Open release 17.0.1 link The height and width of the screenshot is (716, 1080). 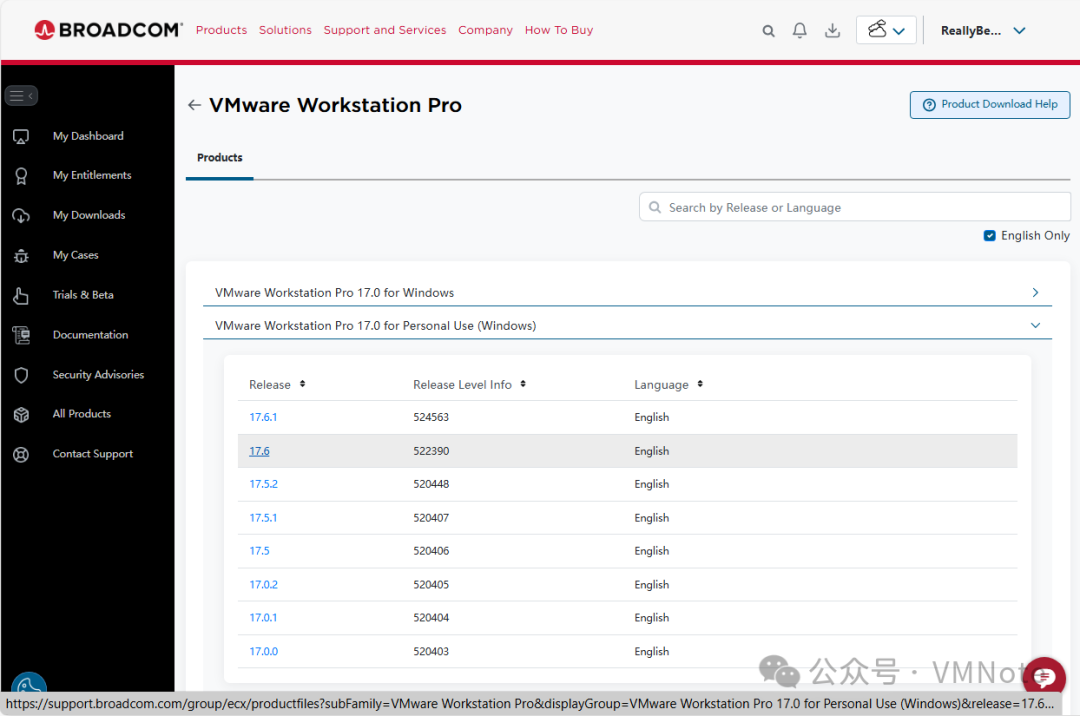(x=263, y=618)
